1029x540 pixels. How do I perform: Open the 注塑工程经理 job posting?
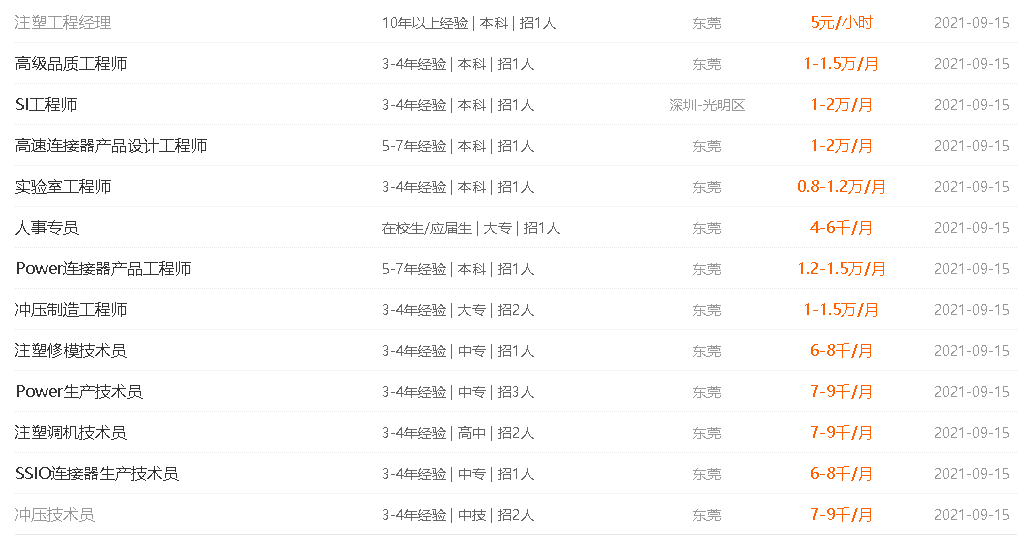tap(63, 23)
